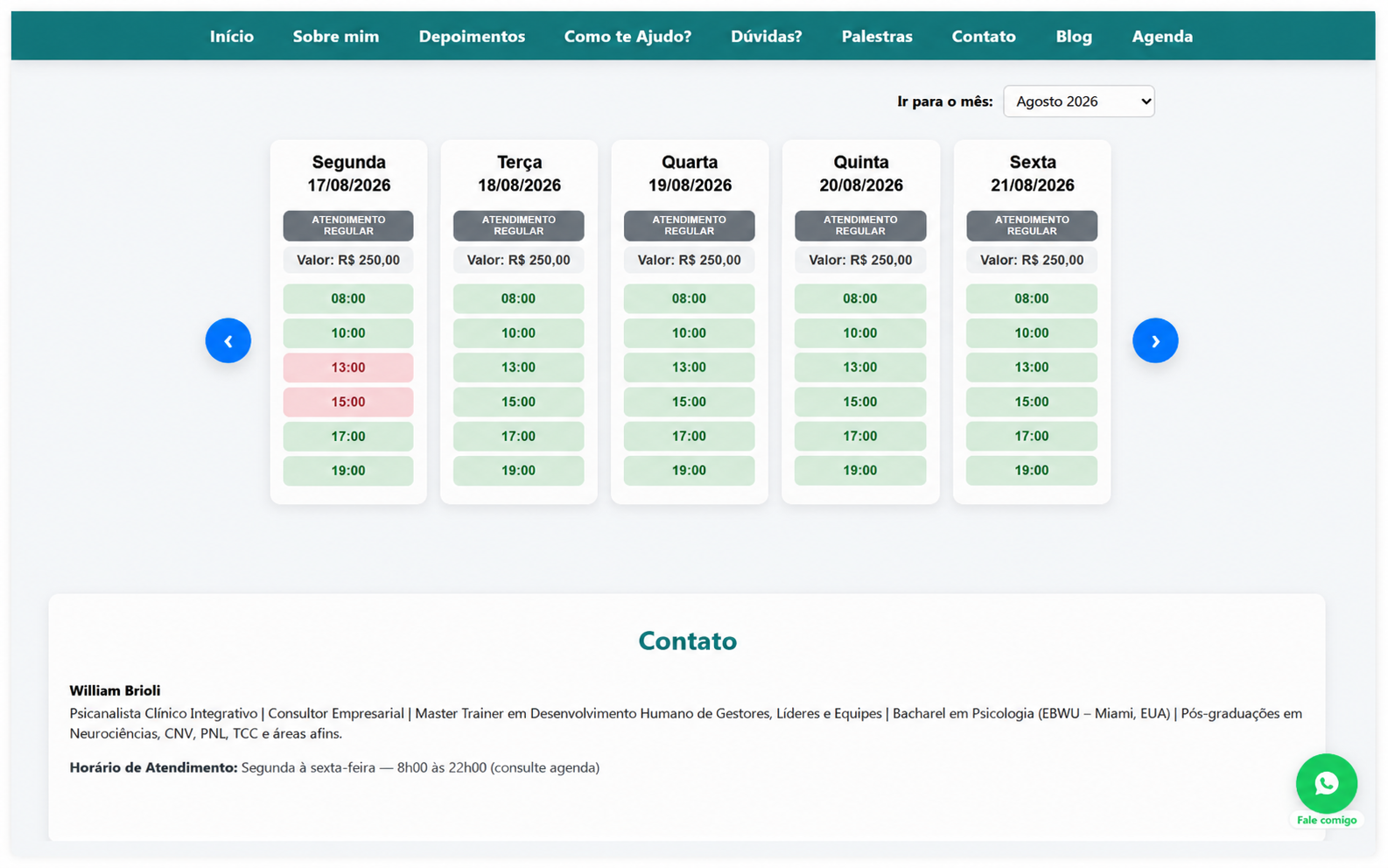Viewport: 1388px width, 868px height.
Task: Click Valor: R$ 250,00 under Quarta
Action: click(x=690, y=260)
